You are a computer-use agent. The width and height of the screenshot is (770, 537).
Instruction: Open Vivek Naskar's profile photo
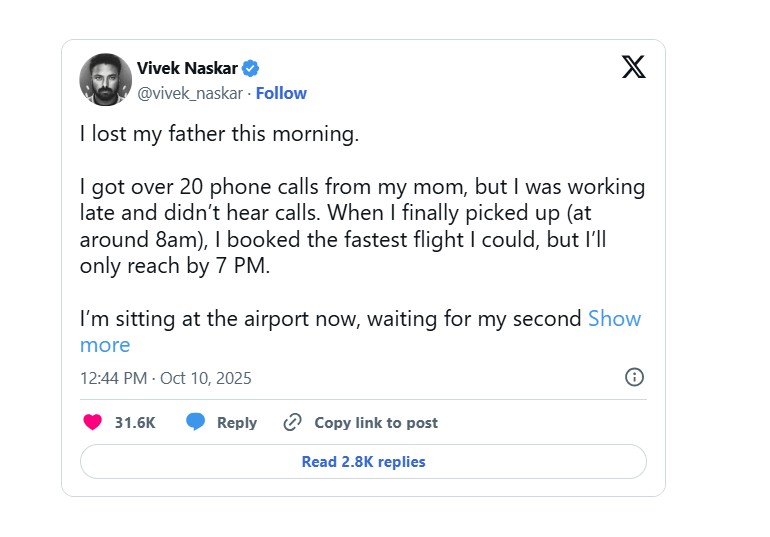point(105,79)
